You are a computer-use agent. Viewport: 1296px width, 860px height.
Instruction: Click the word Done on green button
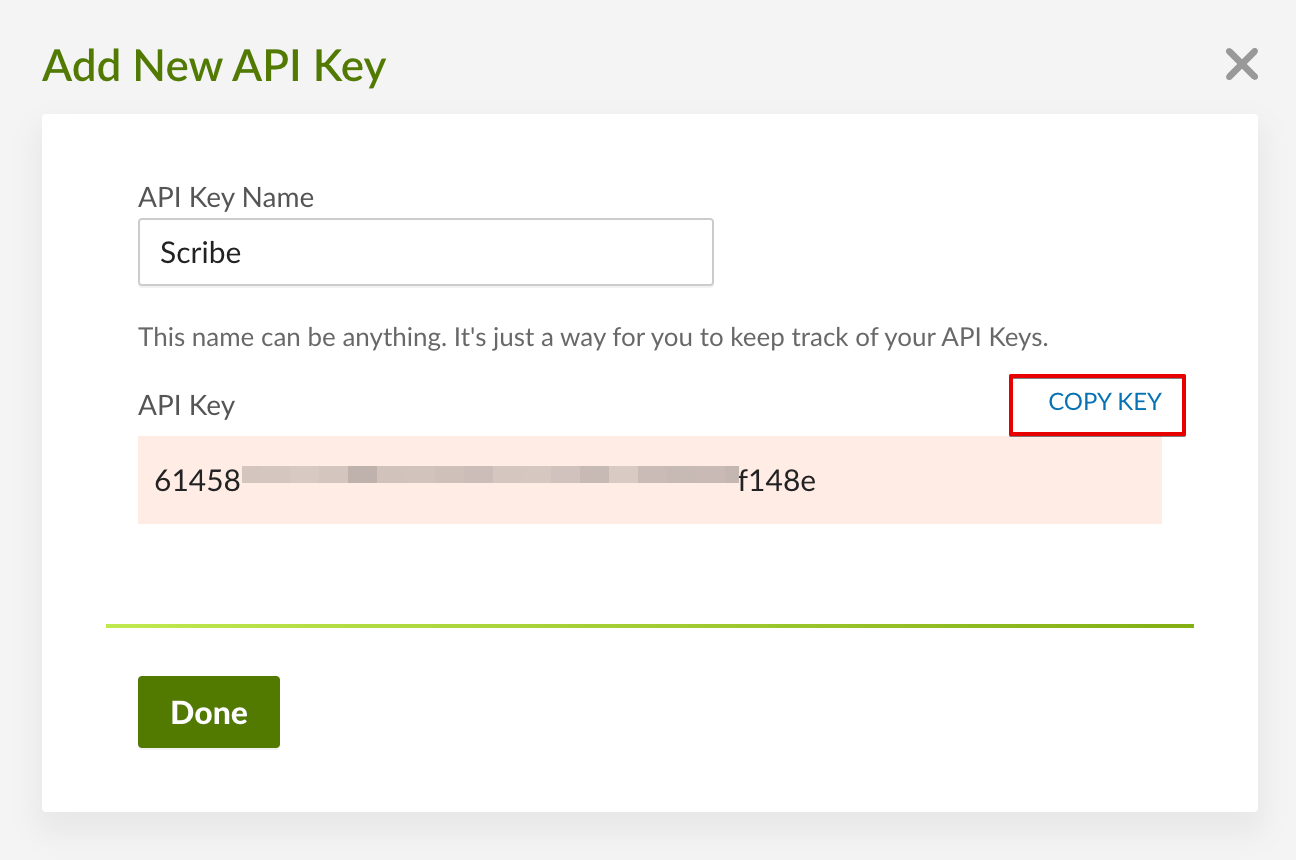209,712
